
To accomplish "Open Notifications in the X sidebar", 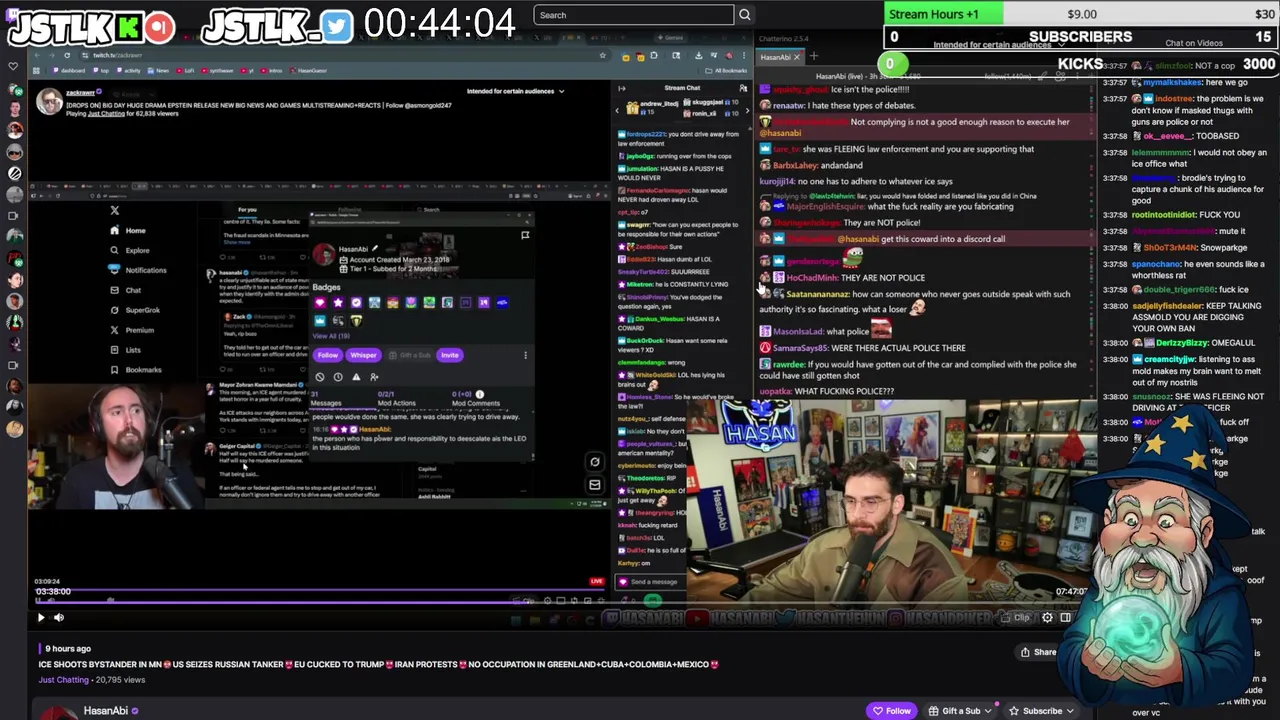I will (x=138, y=270).
